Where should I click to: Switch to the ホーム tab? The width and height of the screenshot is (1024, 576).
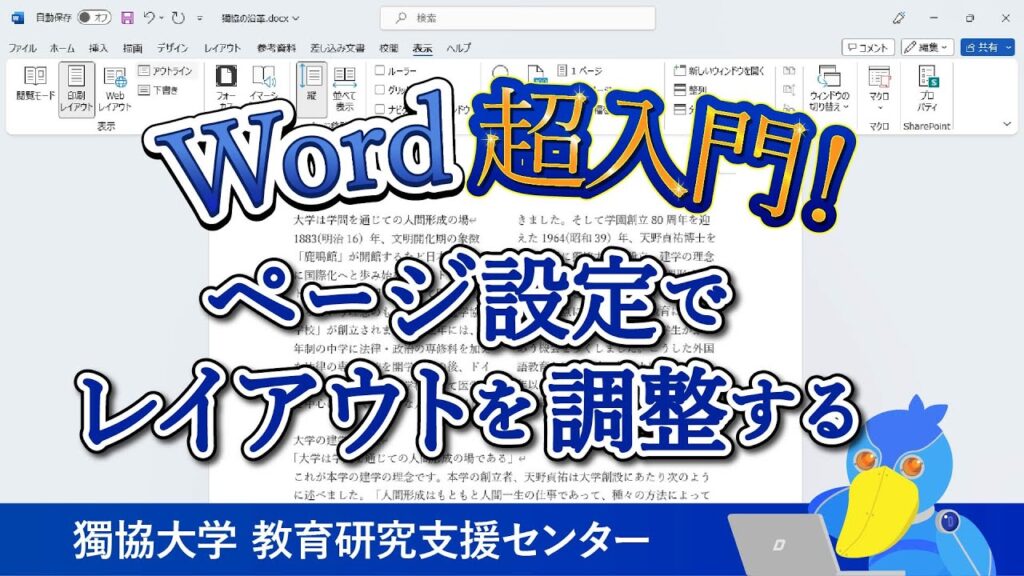(62, 48)
